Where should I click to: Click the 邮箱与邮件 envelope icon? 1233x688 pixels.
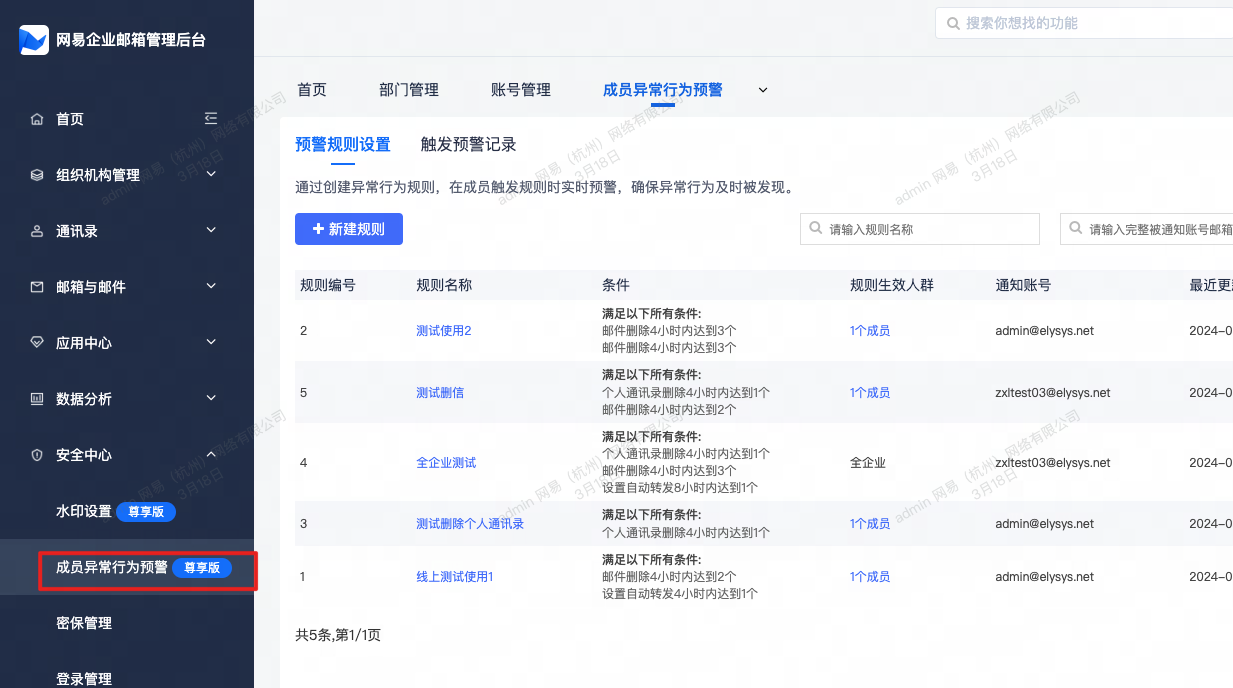(x=37, y=287)
